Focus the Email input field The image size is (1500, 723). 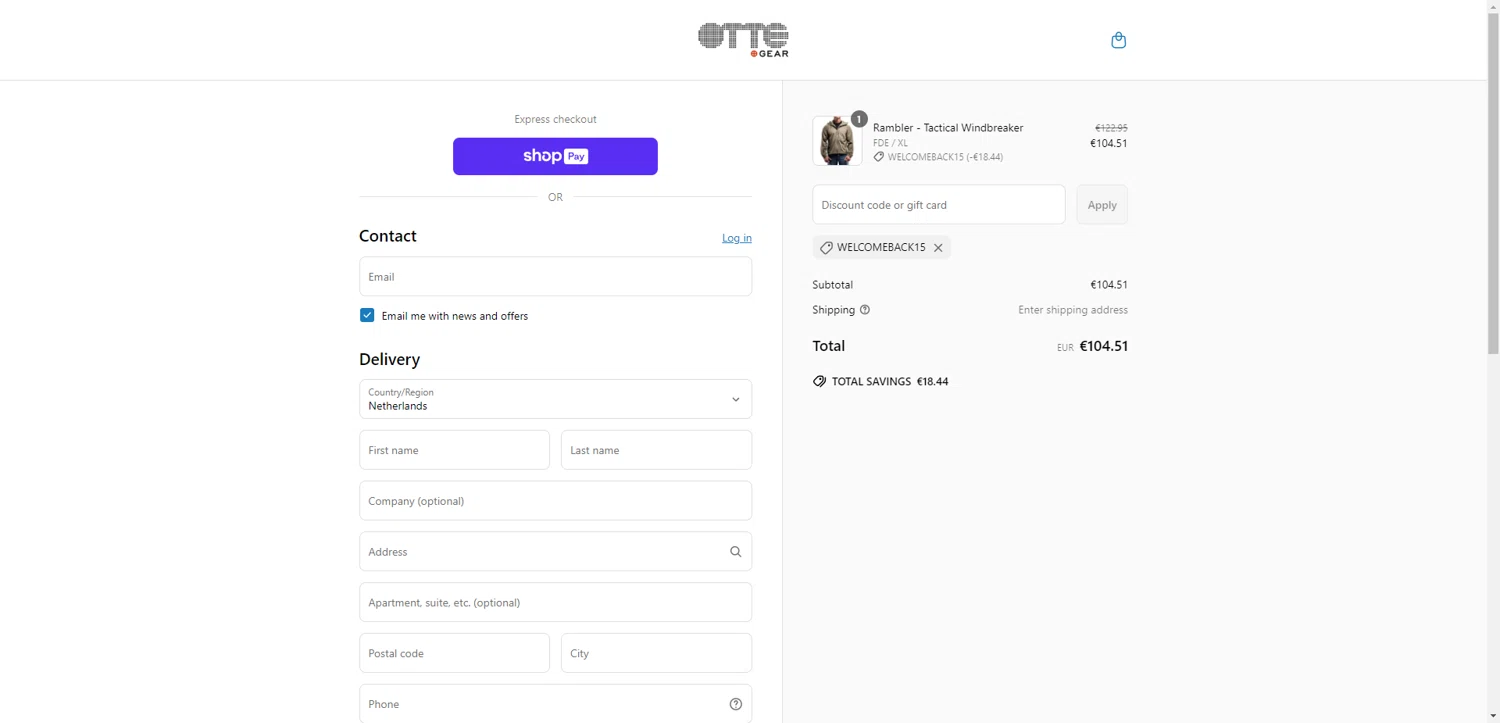tap(555, 276)
